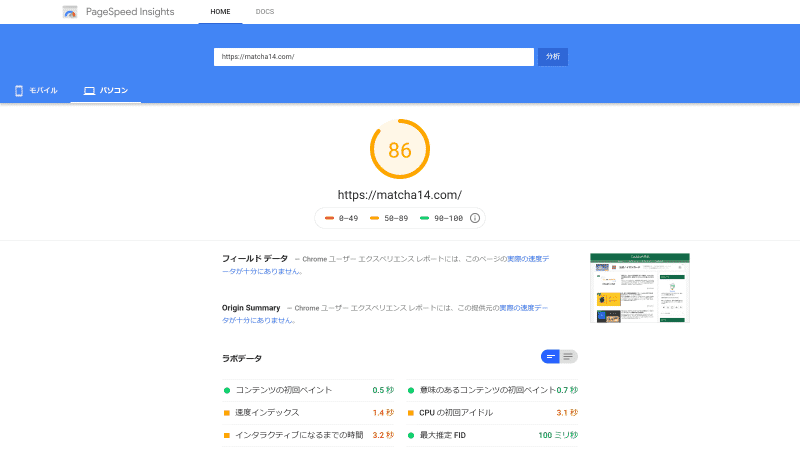Open the HOME tab
Image resolution: width=800 pixels, height=450 pixels.
(220, 12)
